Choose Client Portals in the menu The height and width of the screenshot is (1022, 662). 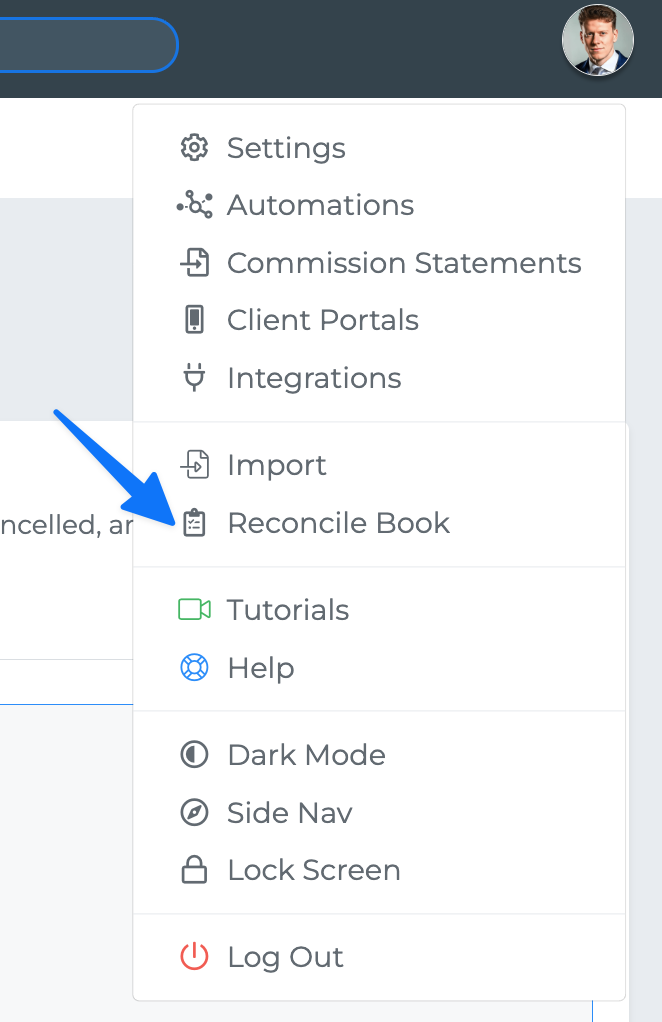(379, 320)
